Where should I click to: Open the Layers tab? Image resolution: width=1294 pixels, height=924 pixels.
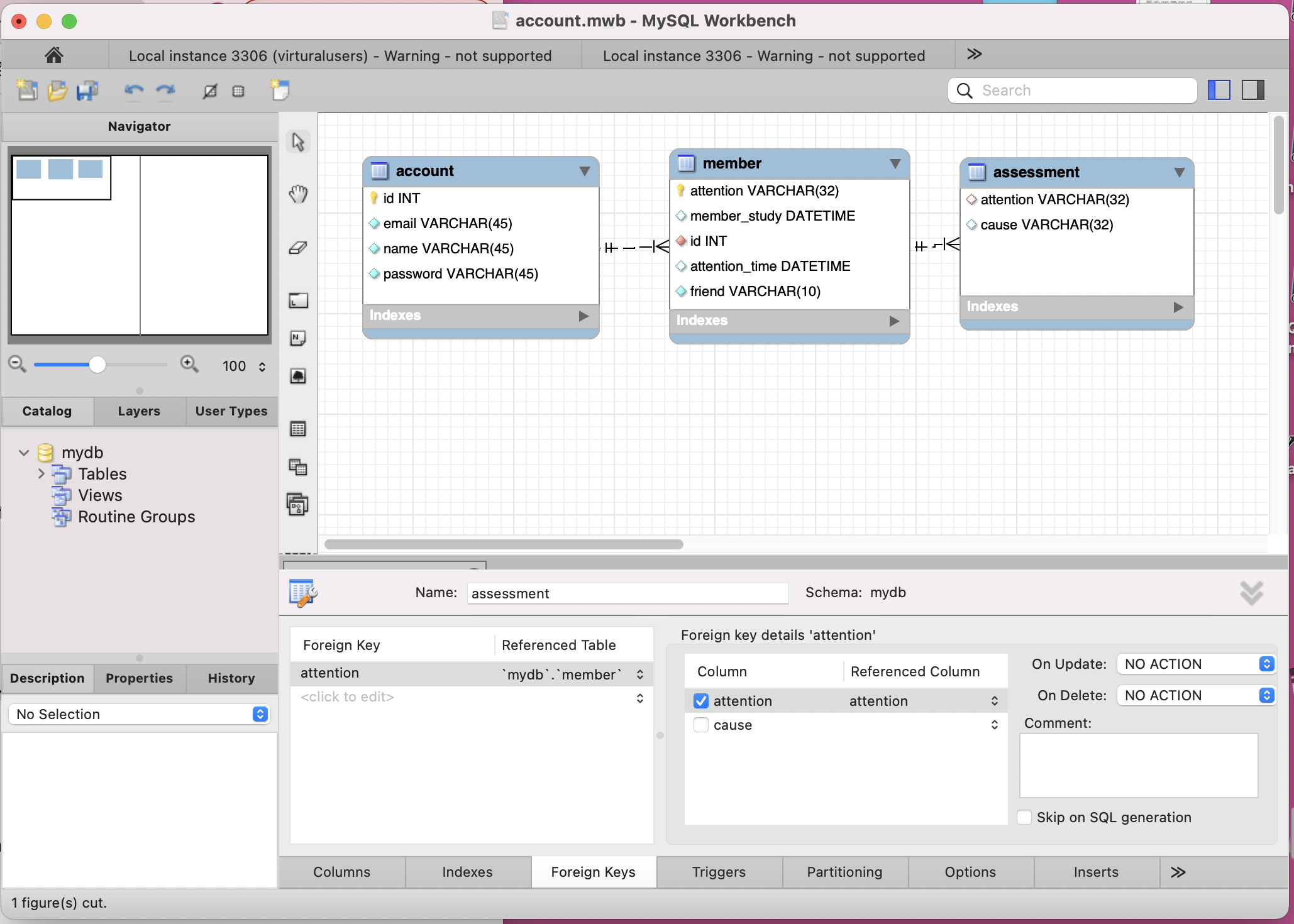tap(139, 411)
